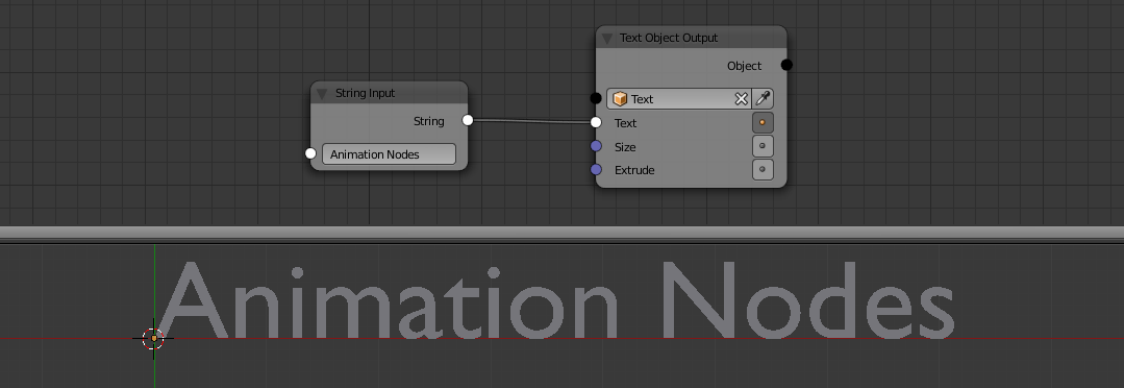Toggle the Extrude property enable button
Image resolution: width=1124 pixels, height=388 pixels.
pos(762,170)
